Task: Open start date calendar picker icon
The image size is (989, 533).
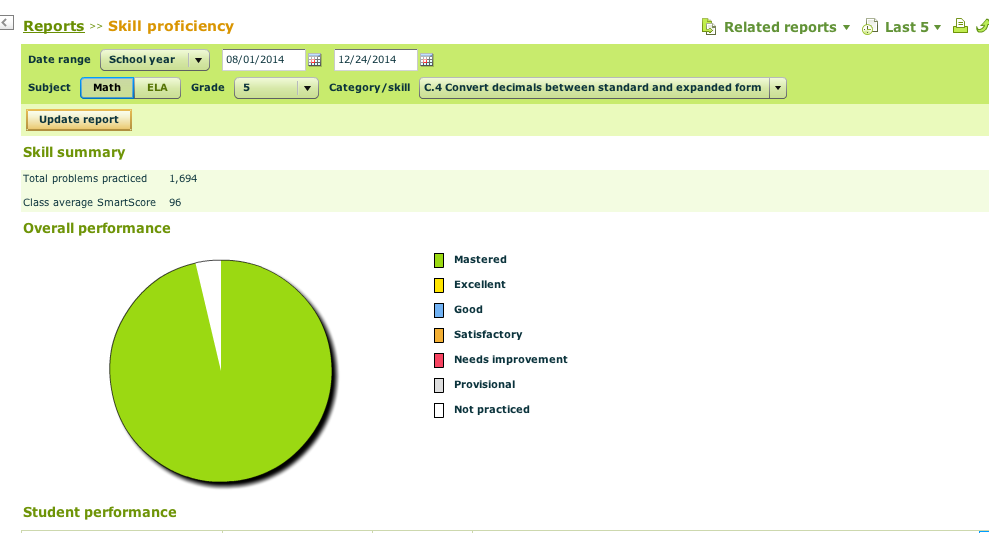Action: pos(314,60)
